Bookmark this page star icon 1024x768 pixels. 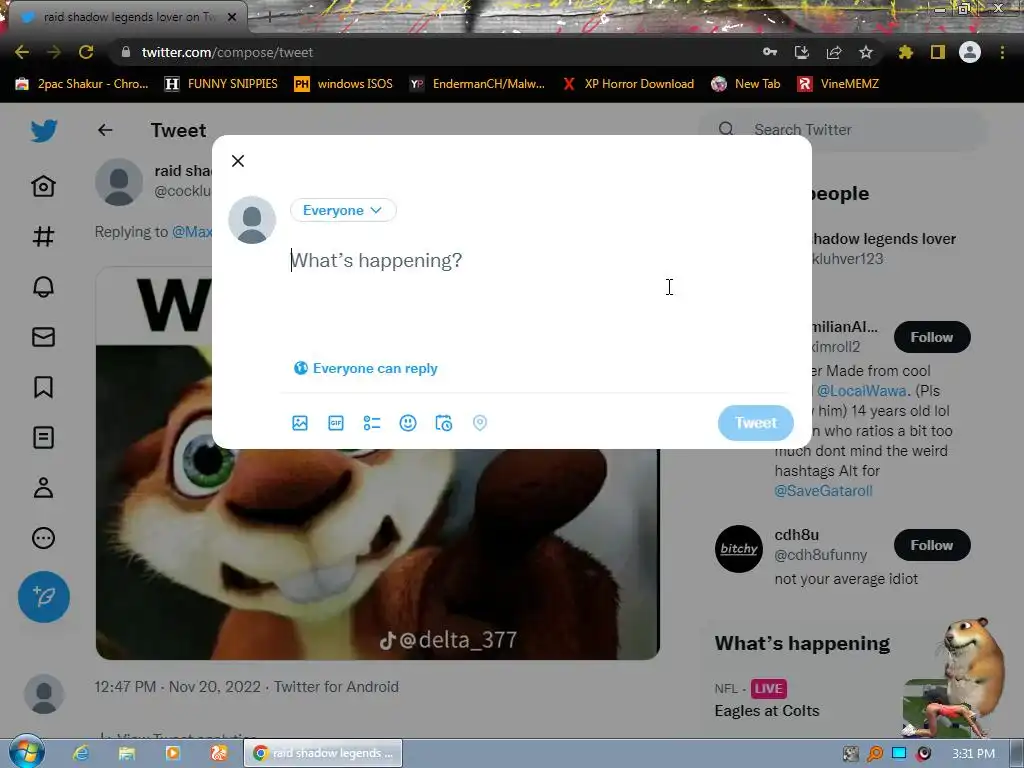point(866,52)
